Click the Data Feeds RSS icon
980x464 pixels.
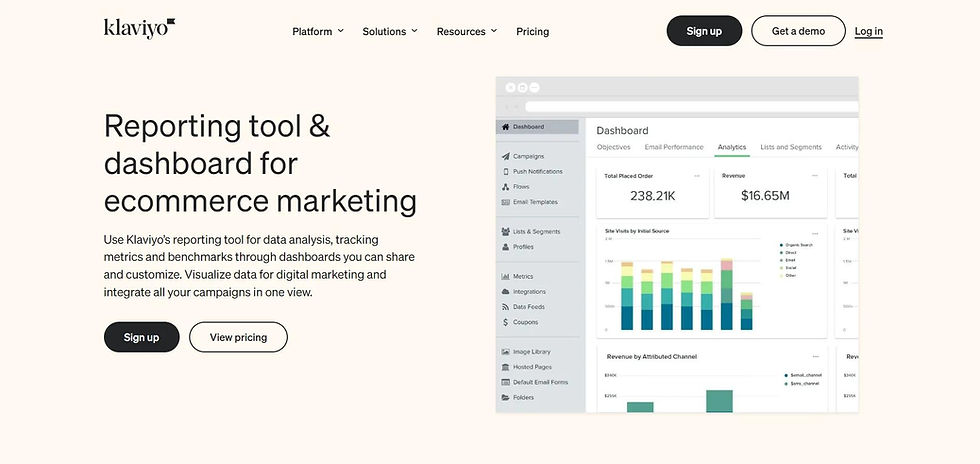506,307
